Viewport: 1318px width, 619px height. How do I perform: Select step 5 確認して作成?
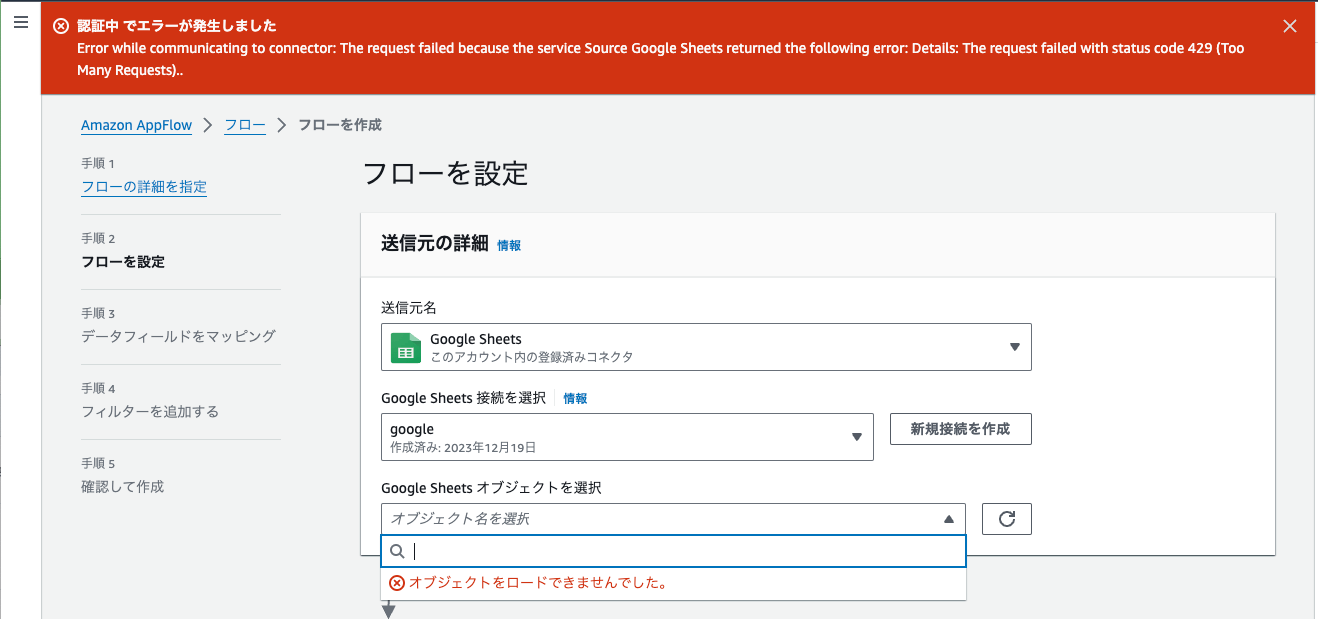click(122, 487)
